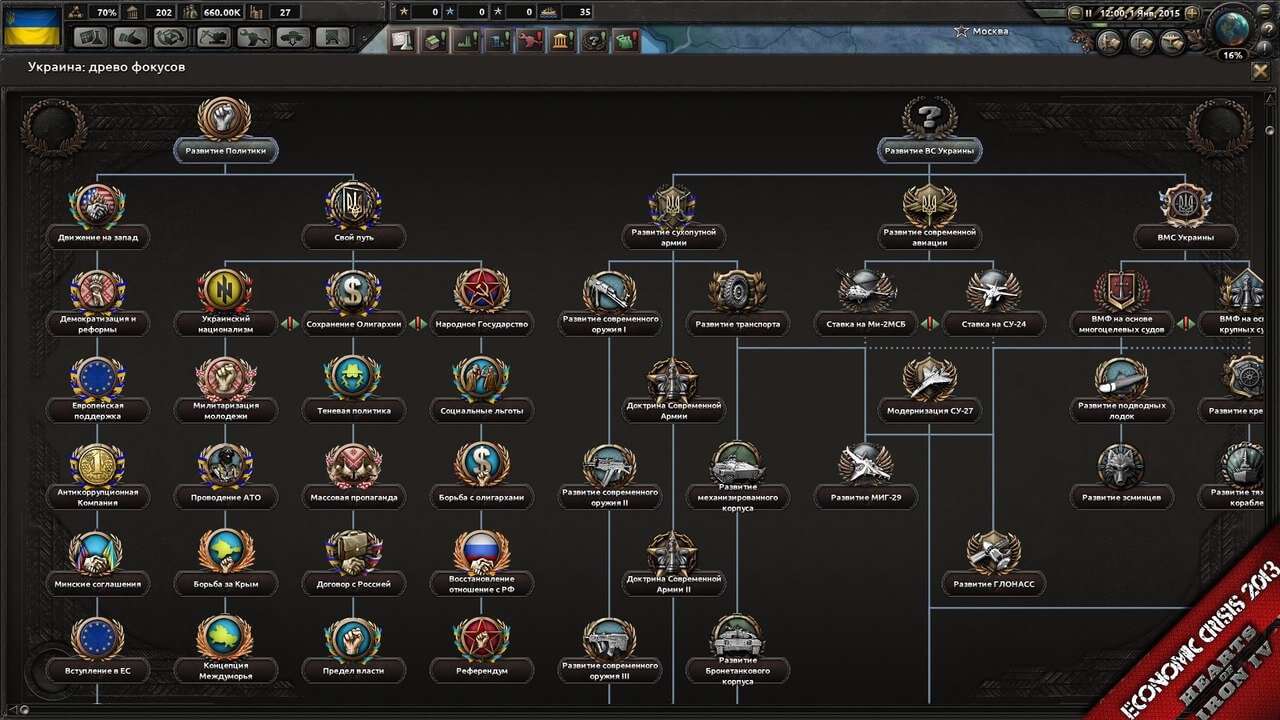Increase game speed with plus button
The image size is (1280, 720).
click(1194, 13)
